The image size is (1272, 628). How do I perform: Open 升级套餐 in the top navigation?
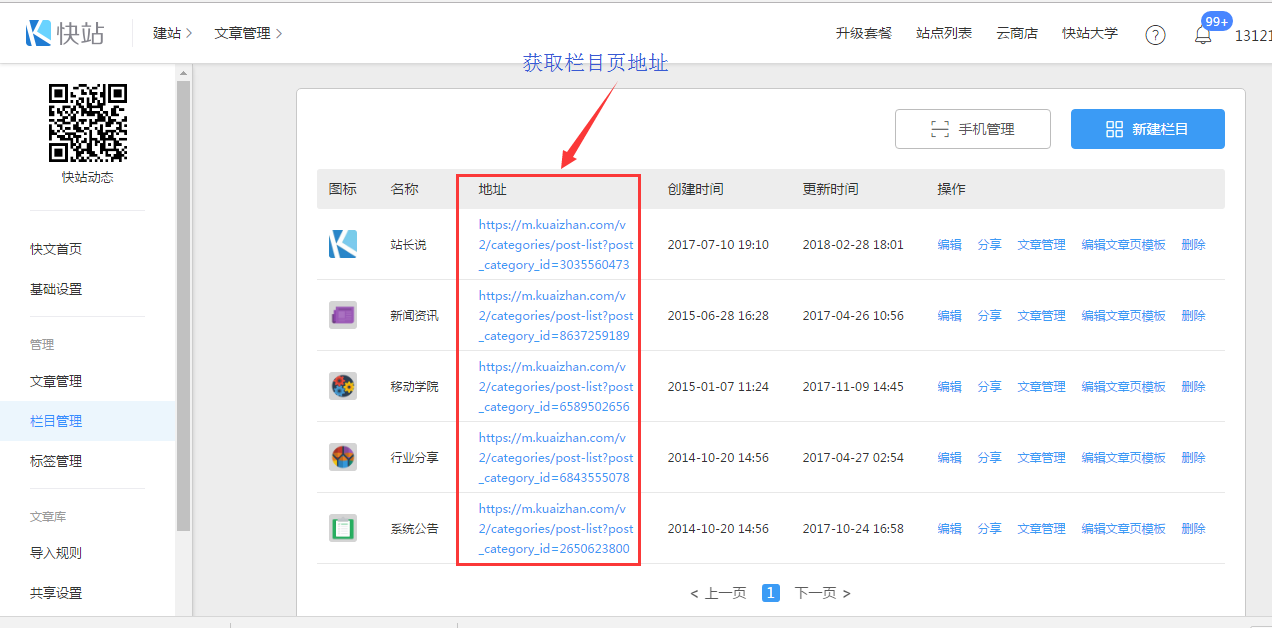(x=863, y=33)
